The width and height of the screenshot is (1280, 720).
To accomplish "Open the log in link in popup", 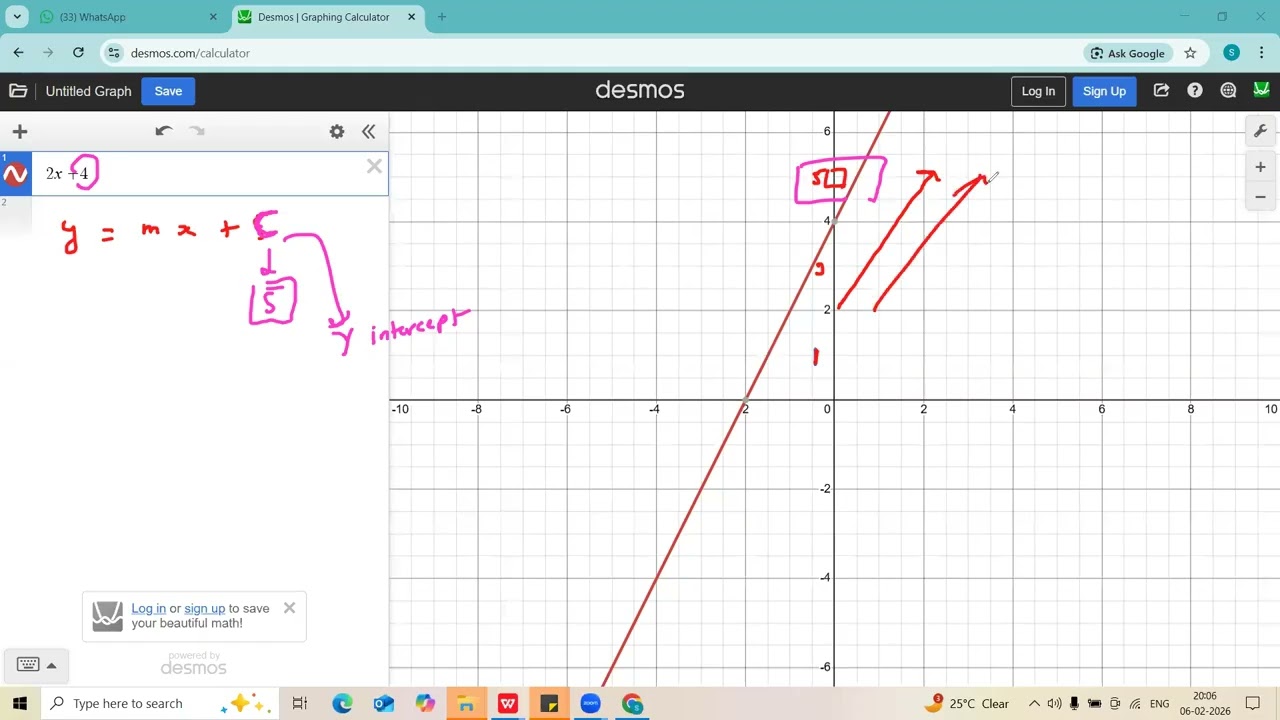I will pyautogui.click(x=149, y=608).
